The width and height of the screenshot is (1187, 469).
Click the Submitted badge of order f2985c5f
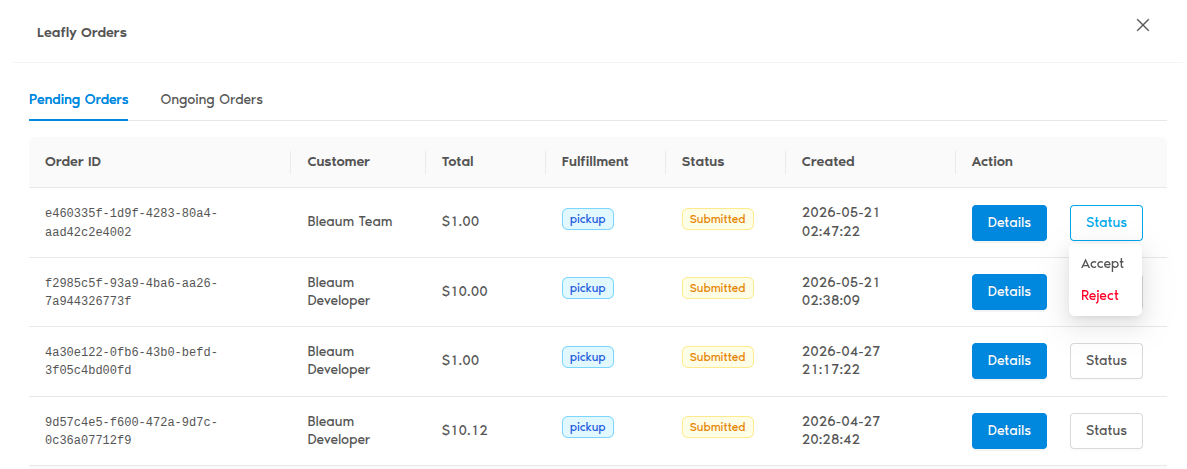click(718, 288)
